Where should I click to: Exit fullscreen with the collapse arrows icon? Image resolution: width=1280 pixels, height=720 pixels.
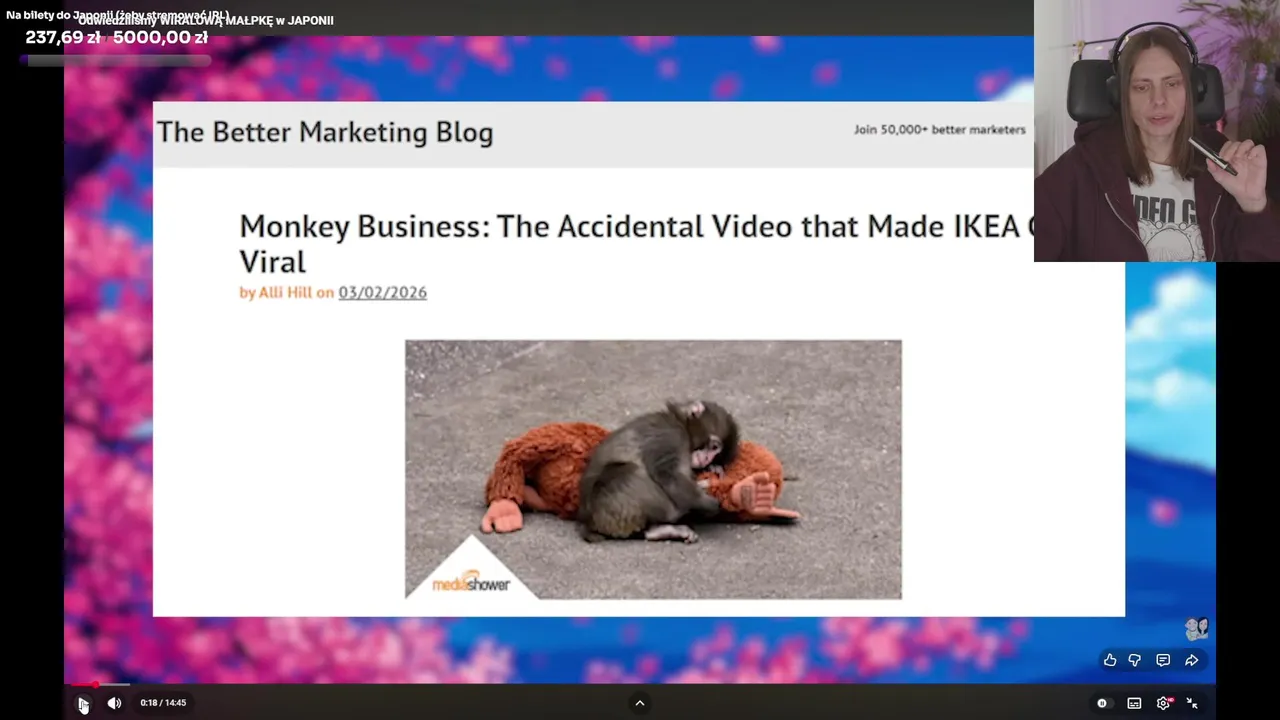(1192, 703)
